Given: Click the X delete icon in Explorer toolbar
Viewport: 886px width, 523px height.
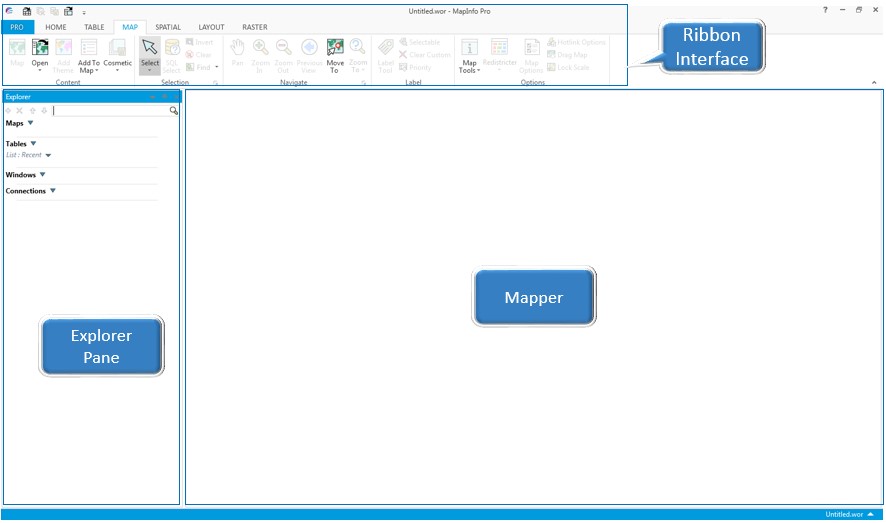Looking at the screenshot, I should point(19,111).
